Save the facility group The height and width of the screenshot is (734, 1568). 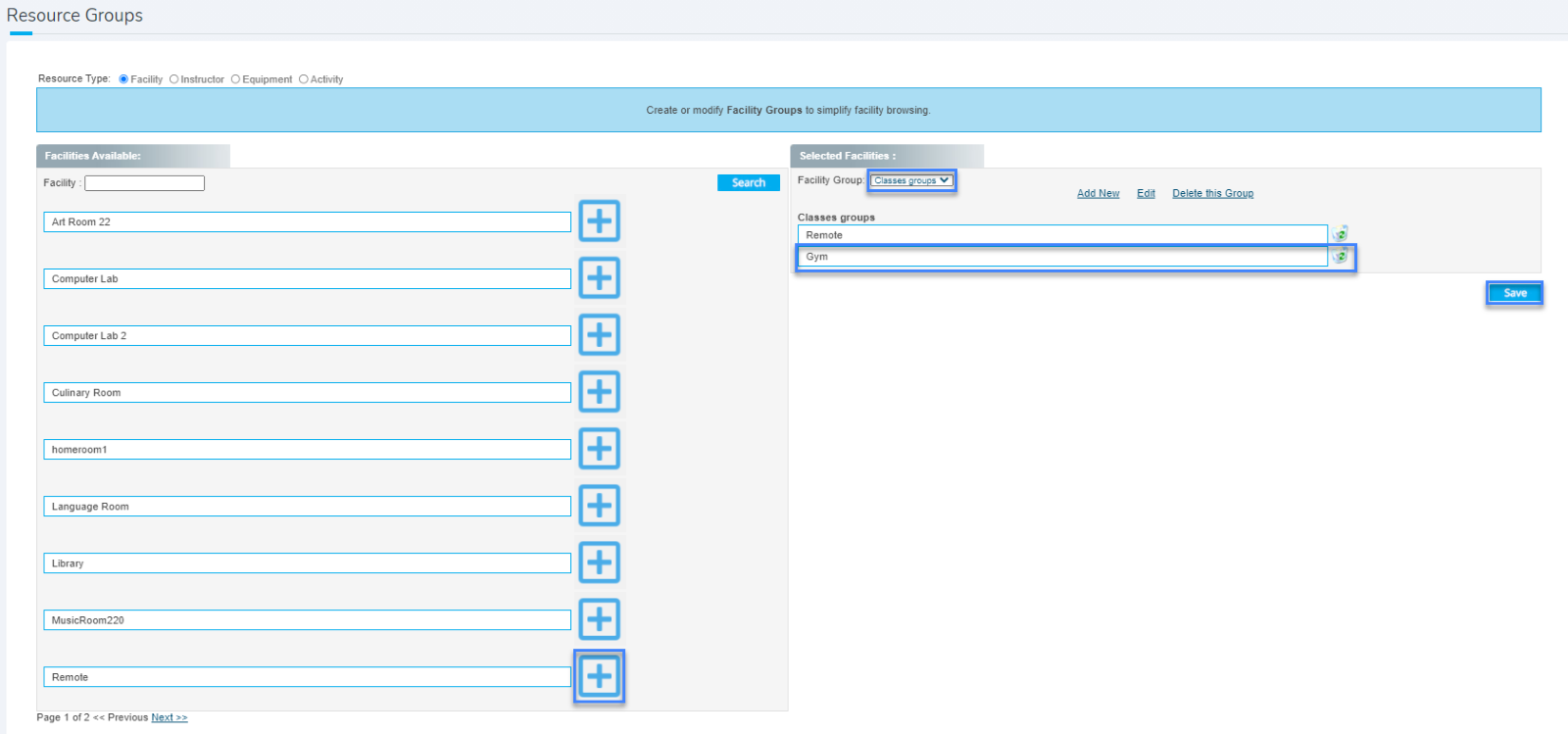tap(1514, 293)
